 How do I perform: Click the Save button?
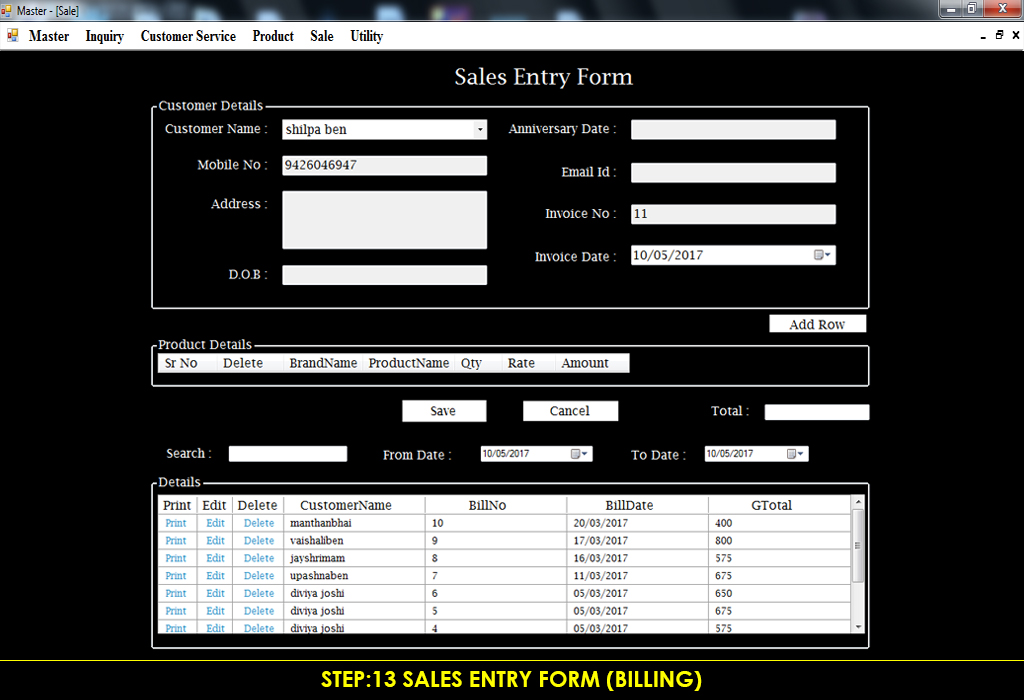pyautogui.click(x=444, y=411)
